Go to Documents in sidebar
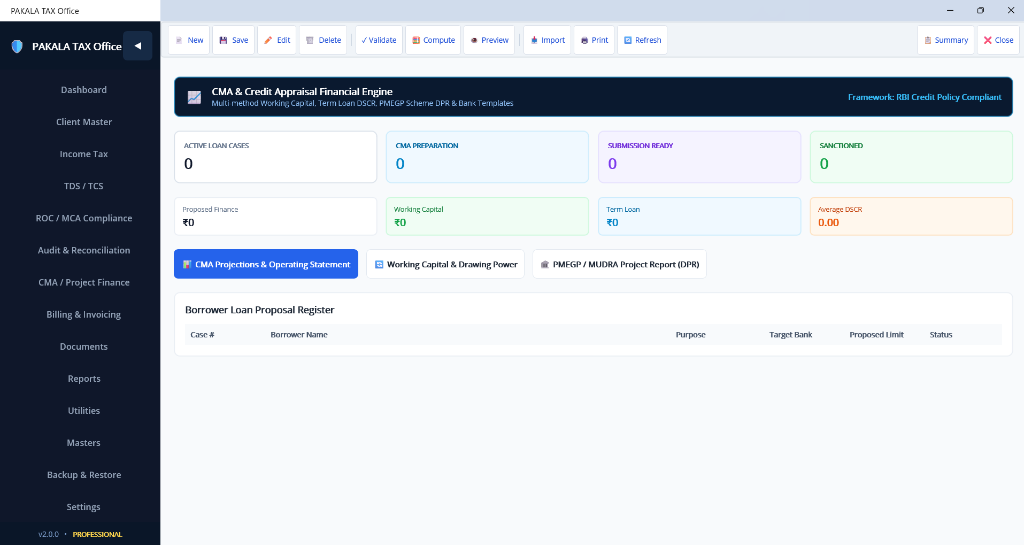1024x545 pixels. (x=84, y=347)
